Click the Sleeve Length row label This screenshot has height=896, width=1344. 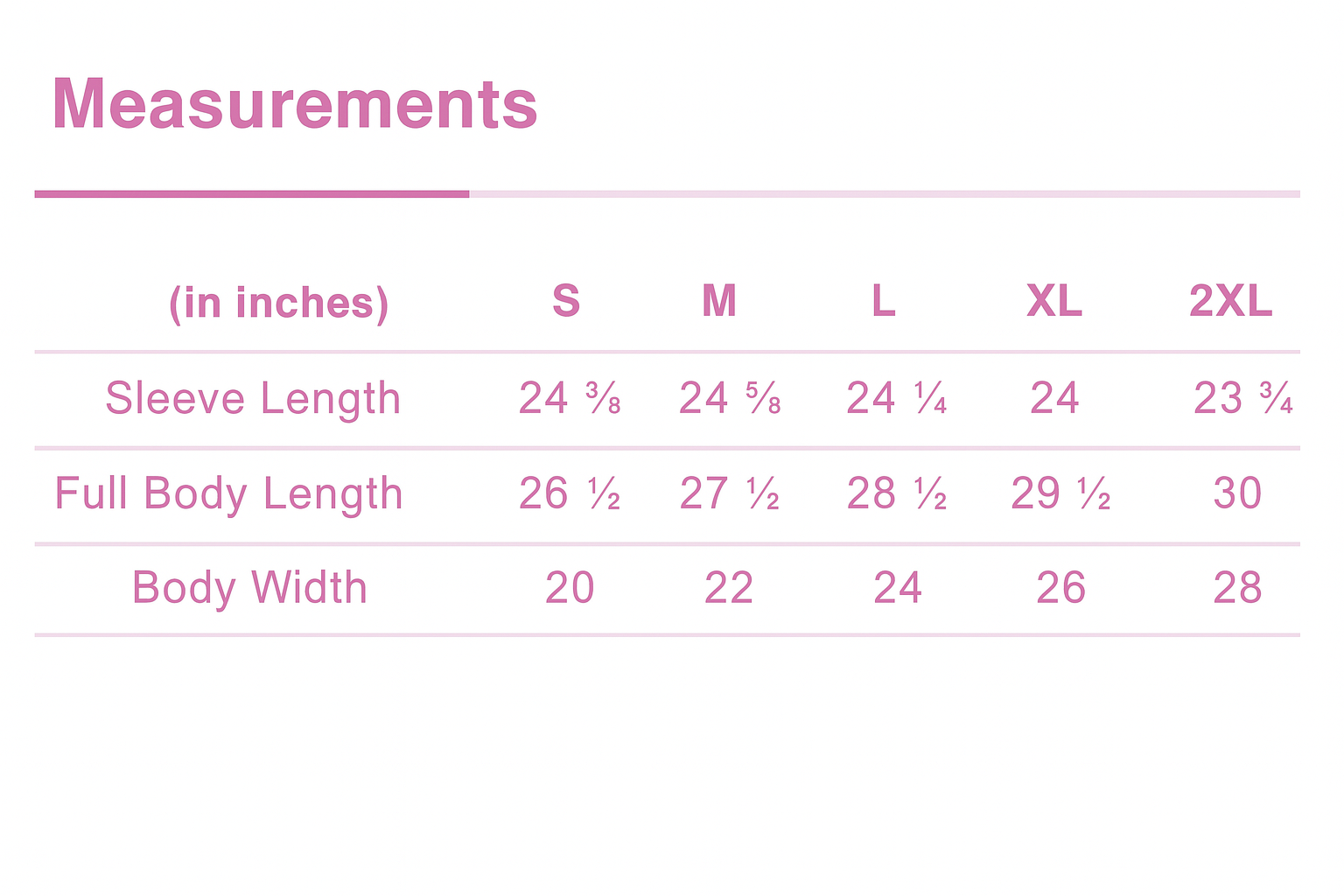(253, 398)
